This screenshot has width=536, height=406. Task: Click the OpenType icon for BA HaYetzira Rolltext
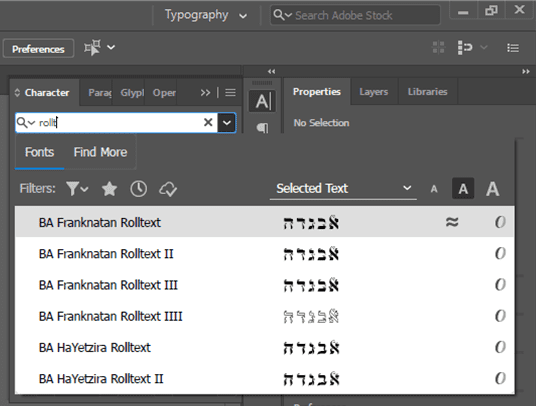pyautogui.click(x=500, y=347)
